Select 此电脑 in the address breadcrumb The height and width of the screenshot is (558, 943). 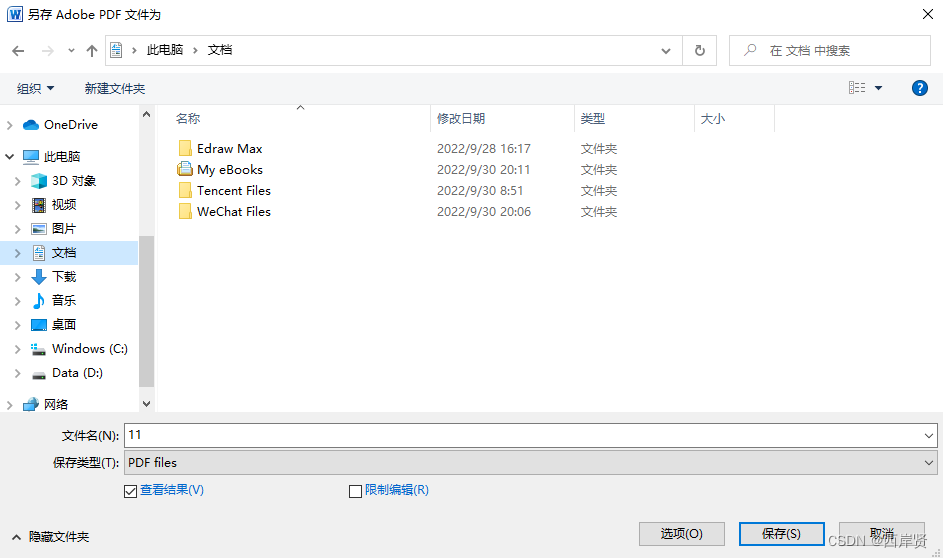click(x=165, y=50)
